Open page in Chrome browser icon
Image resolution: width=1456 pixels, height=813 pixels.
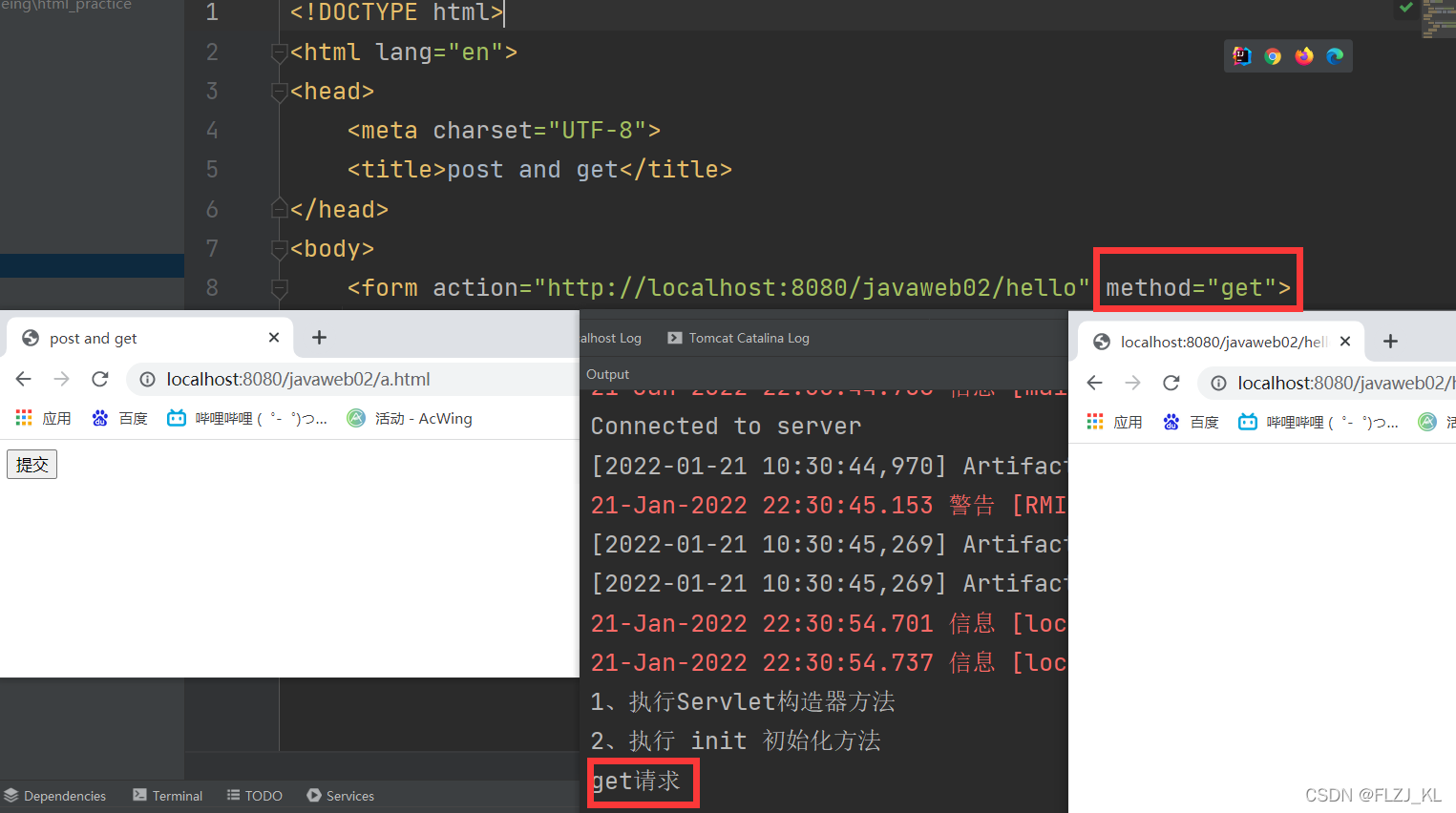[1273, 56]
